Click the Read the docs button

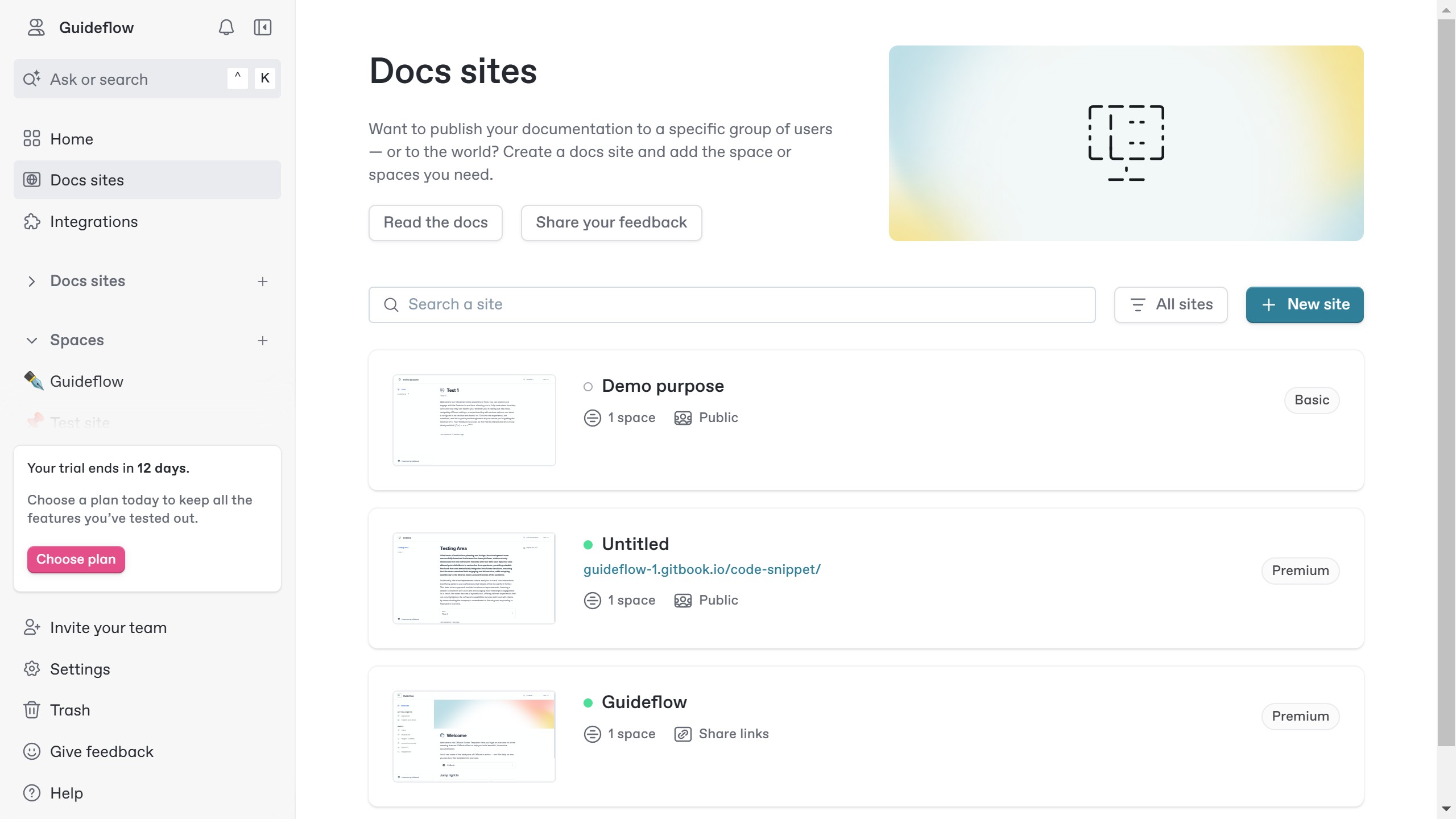[x=436, y=222]
